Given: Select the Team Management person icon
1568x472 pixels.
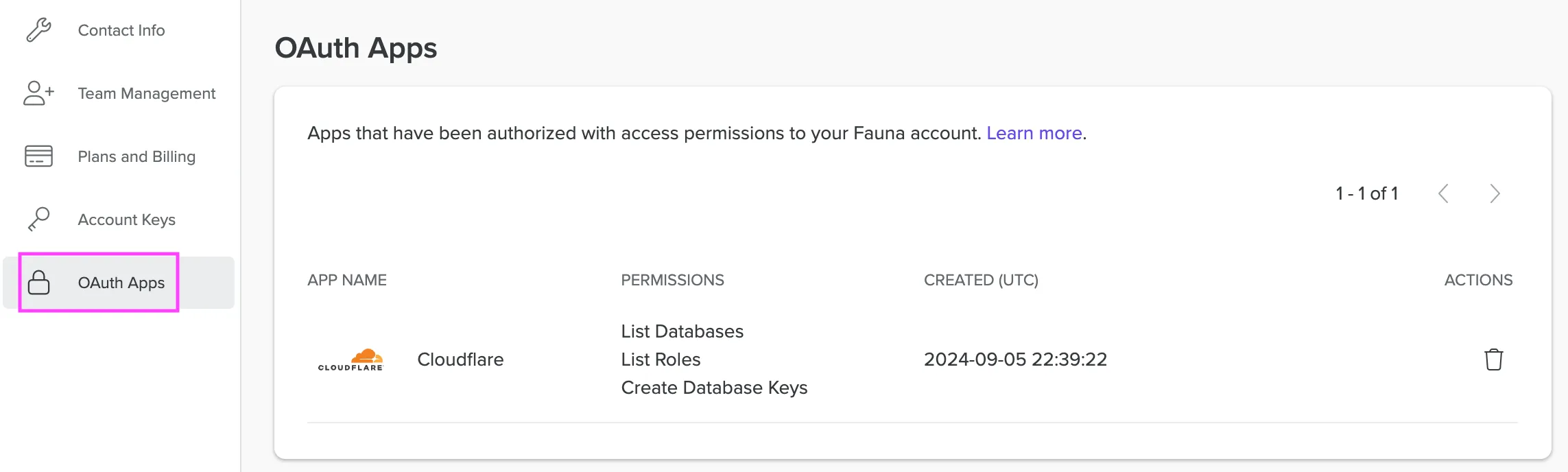Looking at the screenshot, I should pyautogui.click(x=38, y=93).
